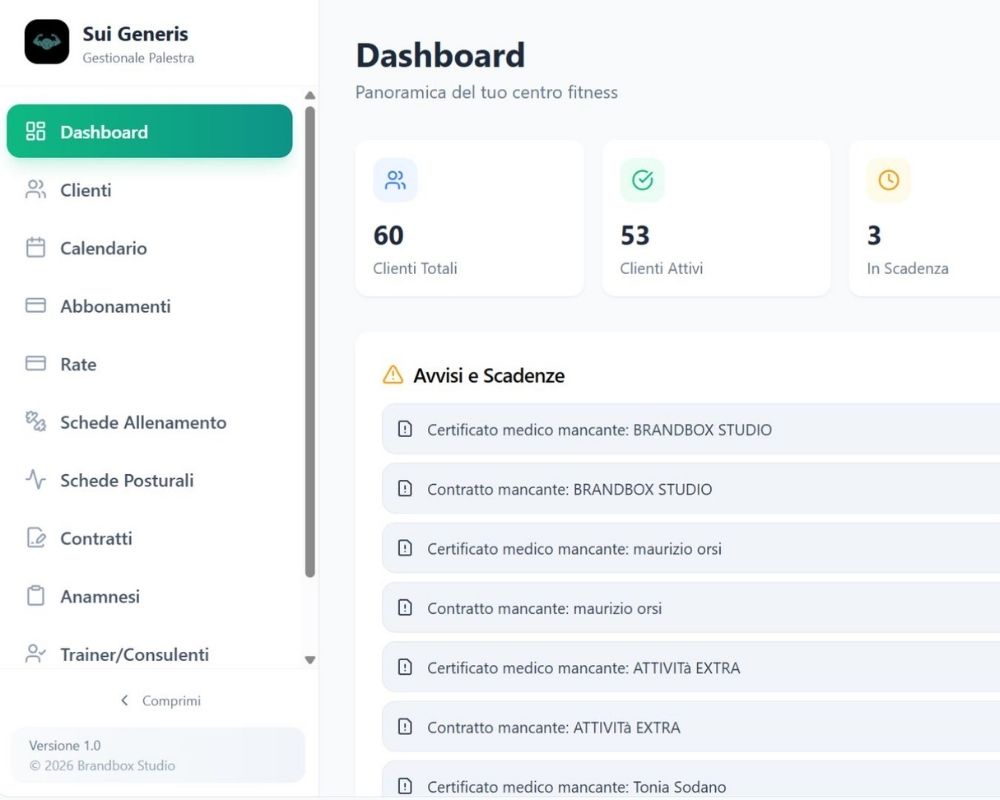Collapse the sidebar with Comprimi
Image resolution: width=1000 pixels, height=800 pixels.
click(x=160, y=700)
